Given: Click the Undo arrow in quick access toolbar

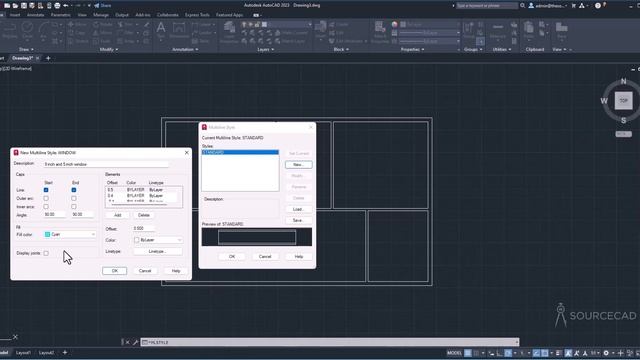Looking at the screenshot, I should [x=66, y=6].
